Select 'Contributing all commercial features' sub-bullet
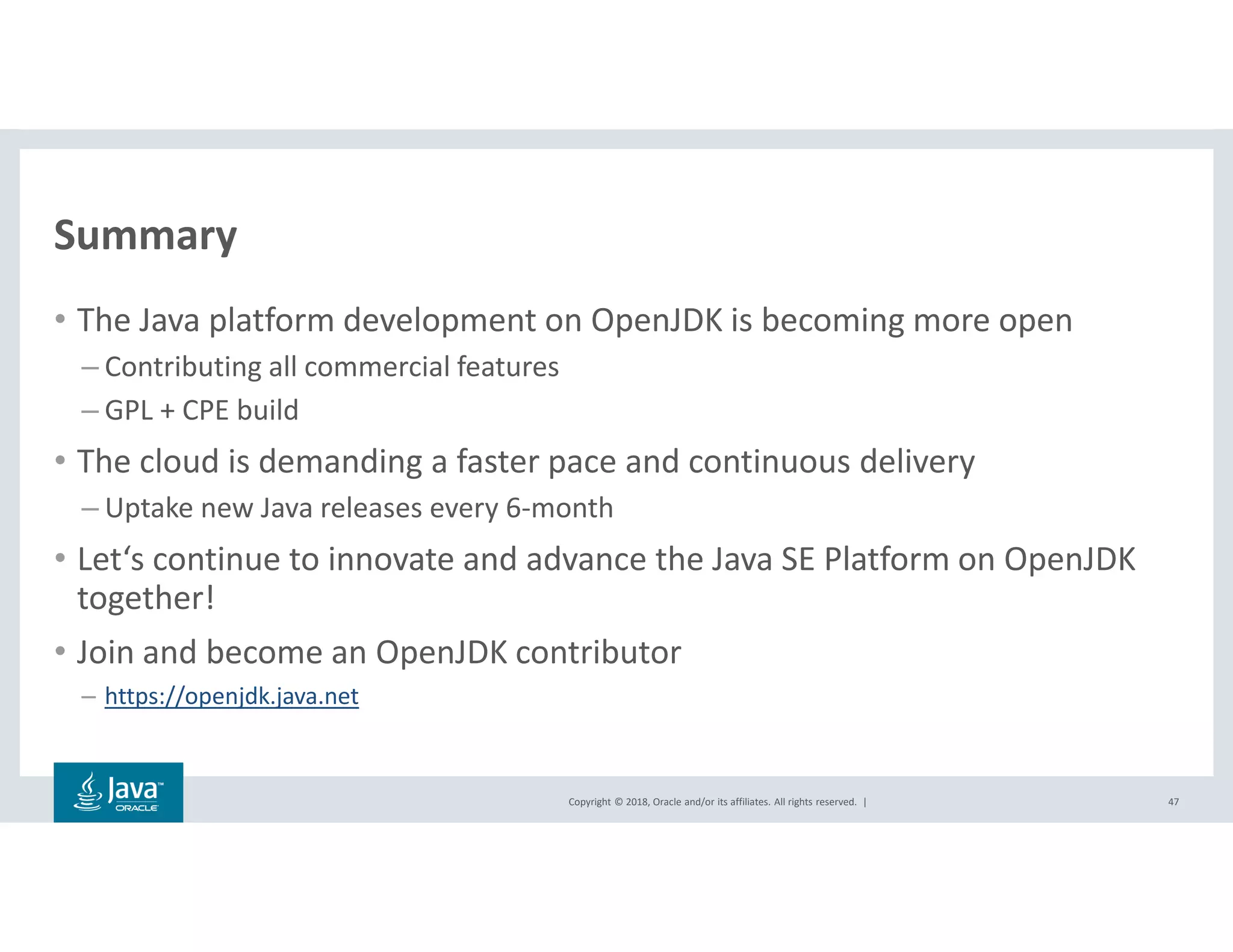Screen dimensions: 1233x952 pyautogui.click(x=331, y=367)
